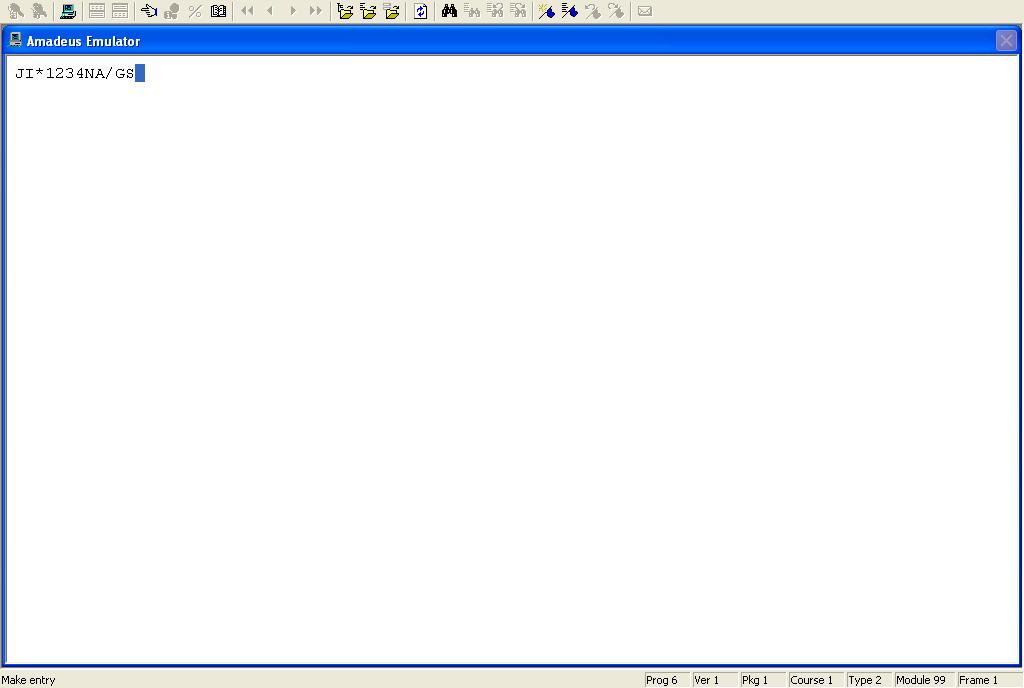Click 'Prog 6' in the status bar
1024x688 pixels.
662,680
